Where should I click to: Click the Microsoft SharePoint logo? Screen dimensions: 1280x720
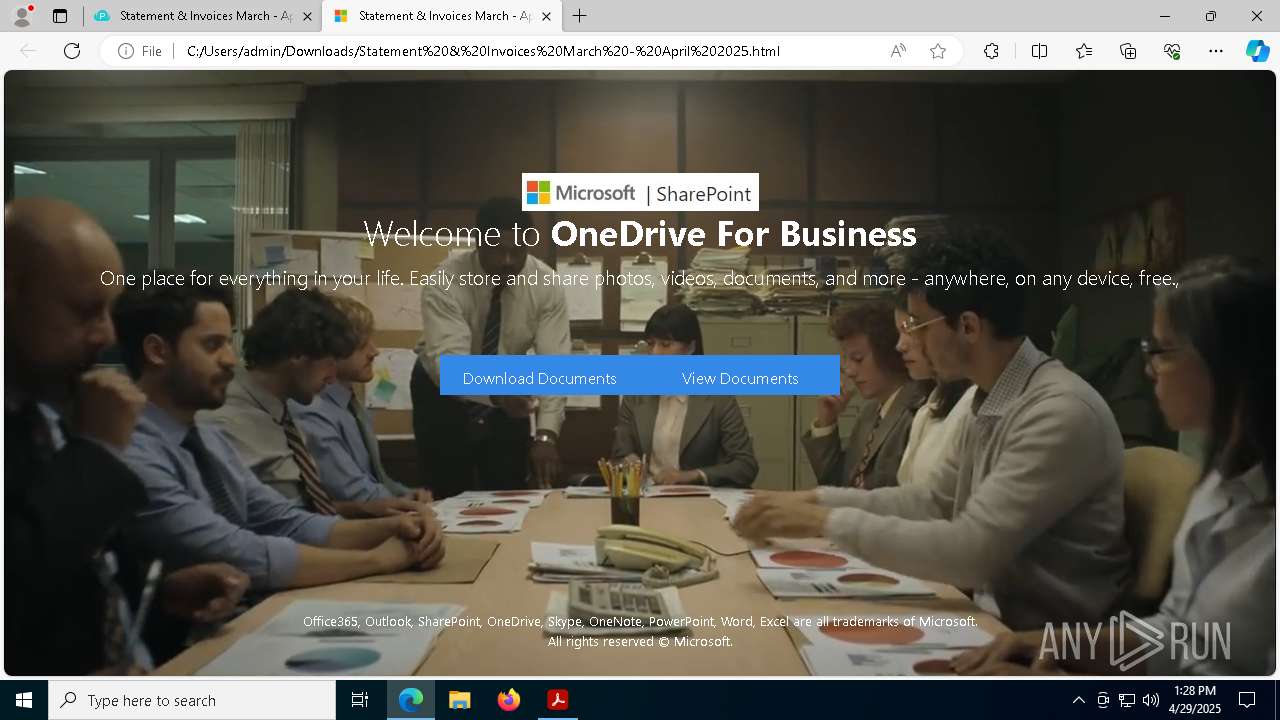pos(640,192)
